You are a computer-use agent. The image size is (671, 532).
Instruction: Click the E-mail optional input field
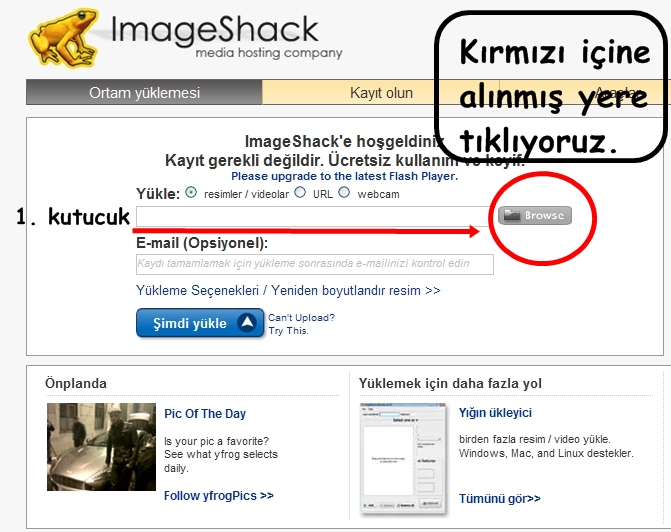point(314,264)
